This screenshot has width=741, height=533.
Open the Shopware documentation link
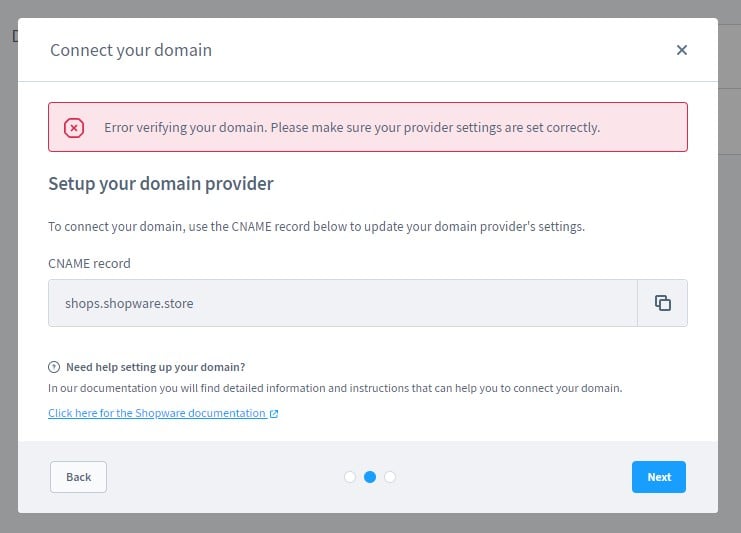pyautogui.click(x=157, y=413)
